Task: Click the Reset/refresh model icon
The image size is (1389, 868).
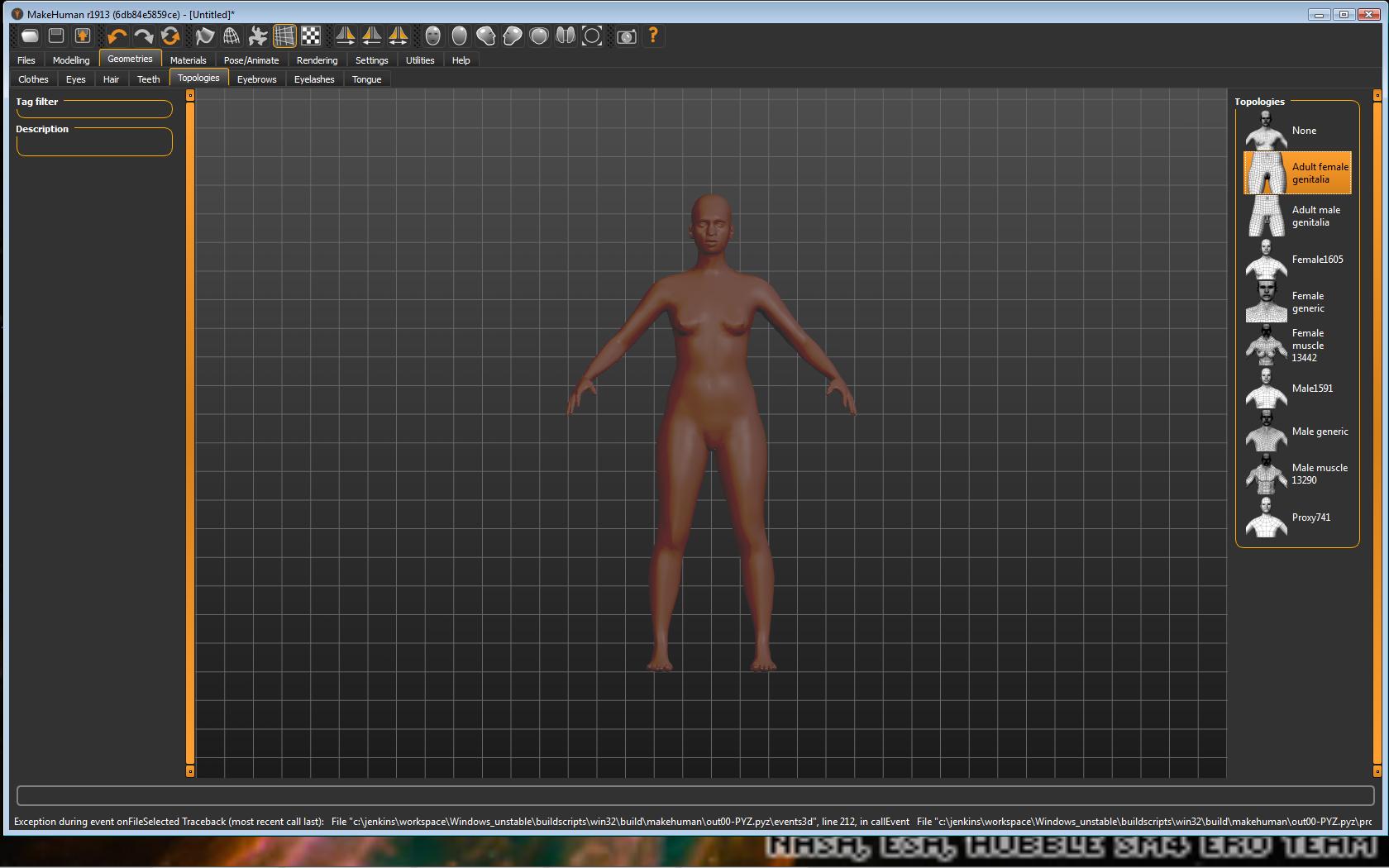Action: point(170,36)
